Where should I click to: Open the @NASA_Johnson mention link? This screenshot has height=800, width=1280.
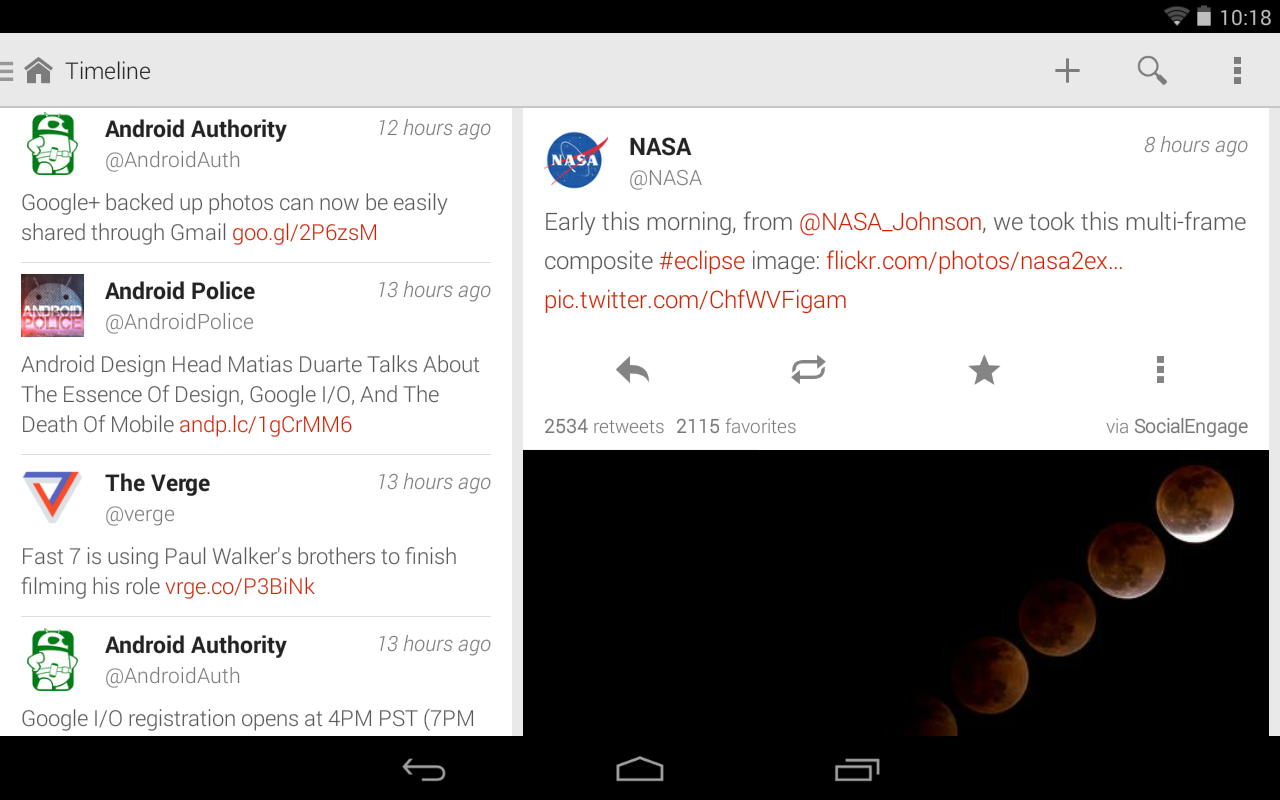(x=890, y=222)
